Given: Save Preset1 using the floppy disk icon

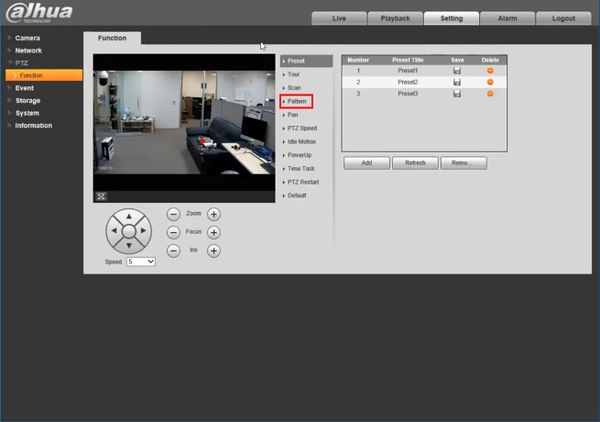Looking at the screenshot, I should 457,71.
